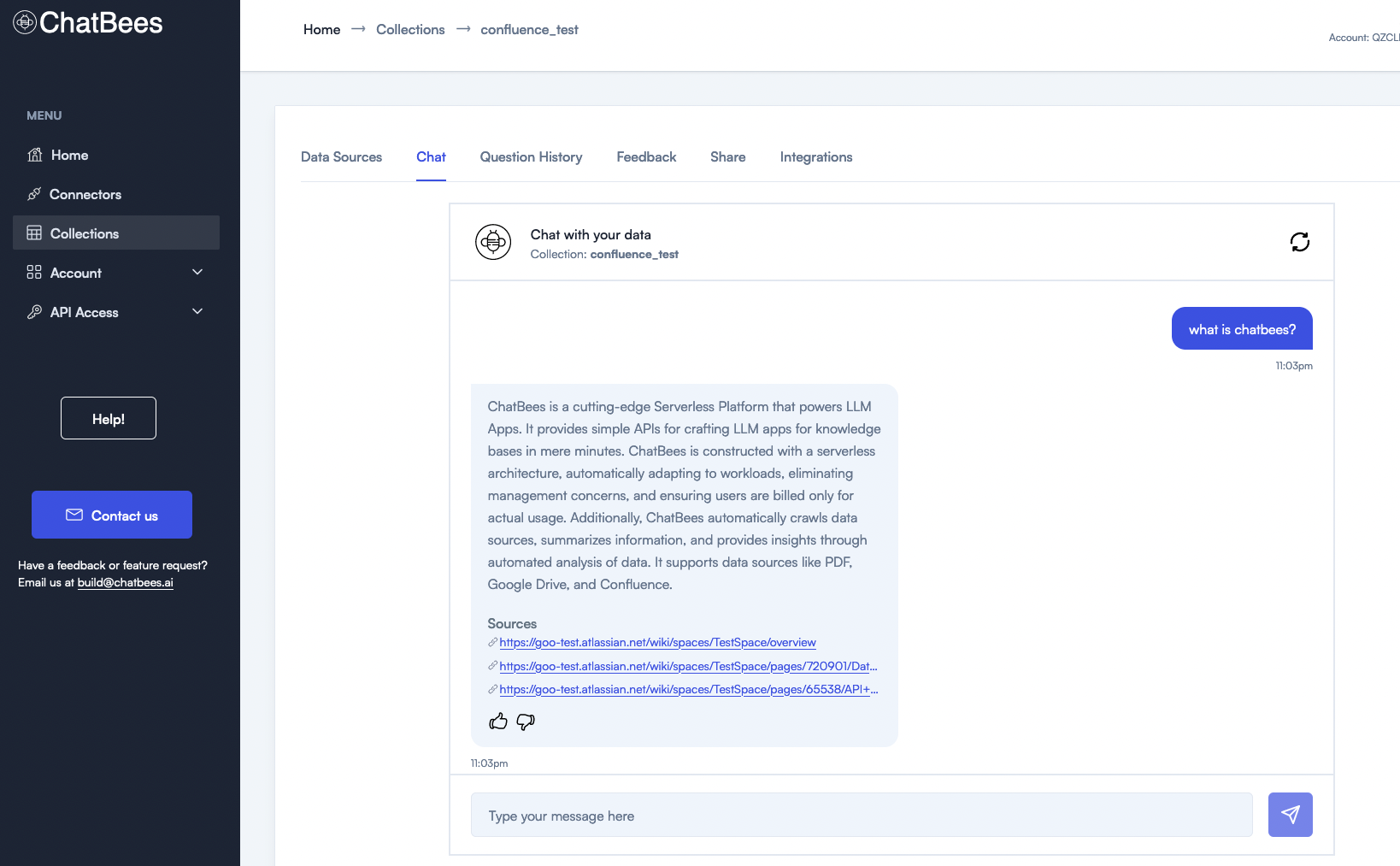Image resolution: width=1400 pixels, height=866 pixels.
Task: Click the Home icon in the sidebar menu
Action: [35, 155]
